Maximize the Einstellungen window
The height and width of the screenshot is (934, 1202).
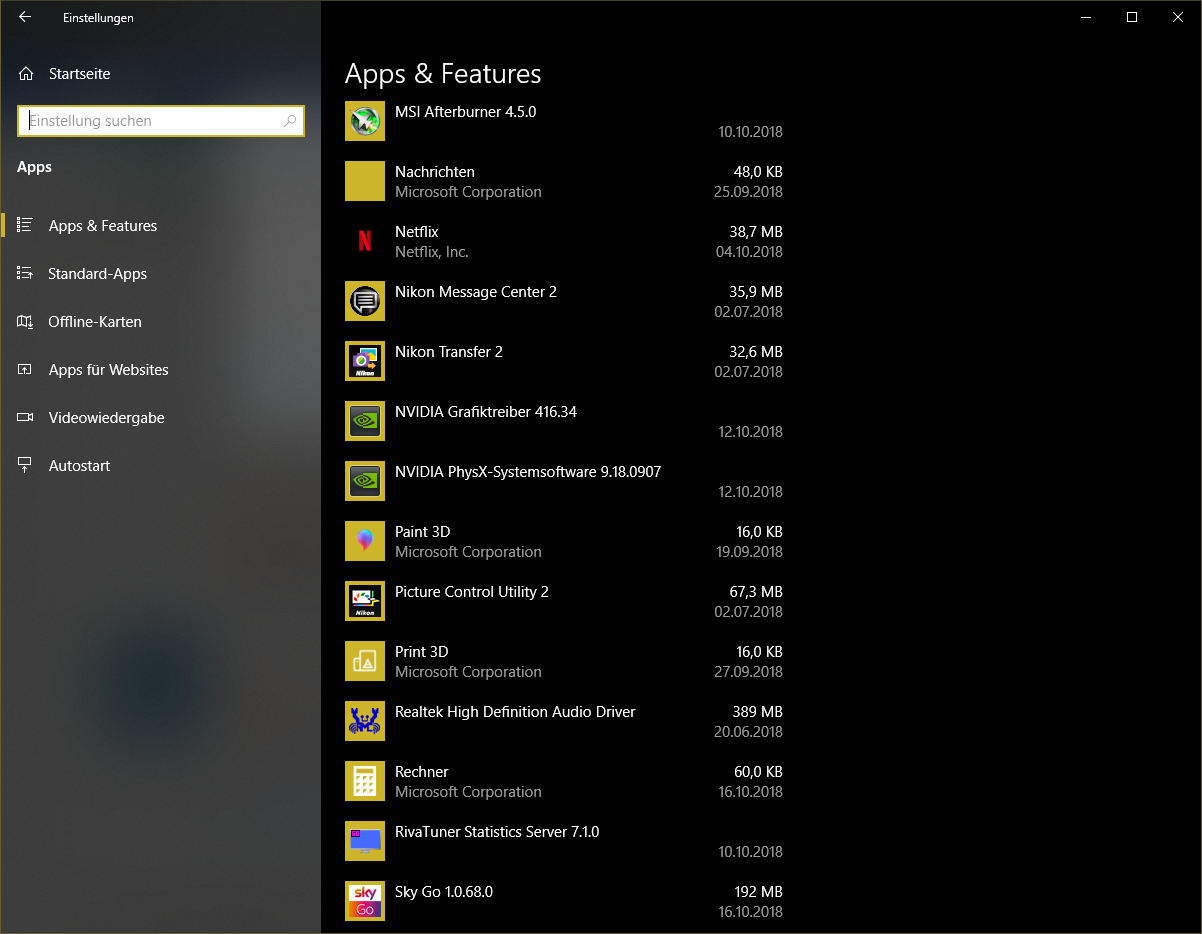pos(1132,17)
